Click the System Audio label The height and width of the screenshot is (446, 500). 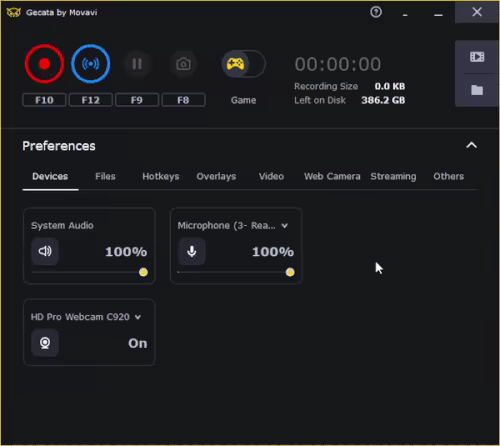tap(62, 226)
